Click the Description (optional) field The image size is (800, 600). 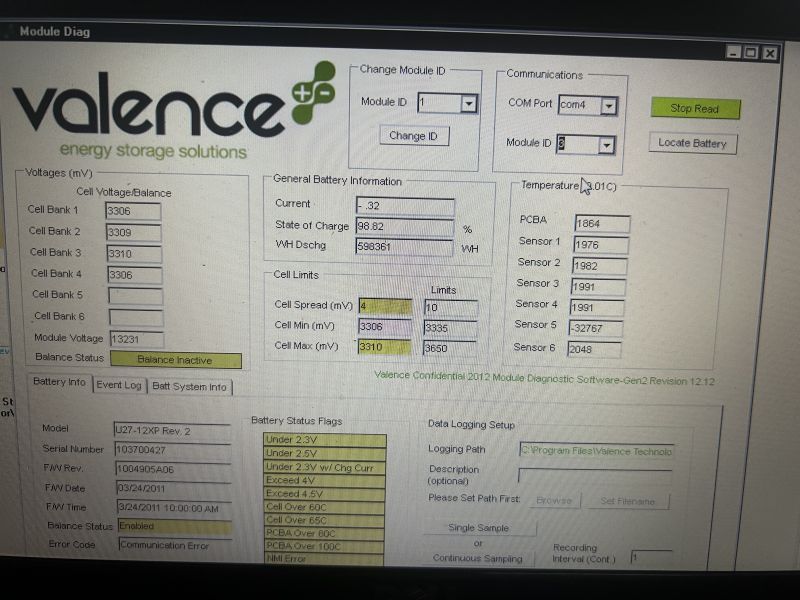pyautogui.click(x=595, y=476)
